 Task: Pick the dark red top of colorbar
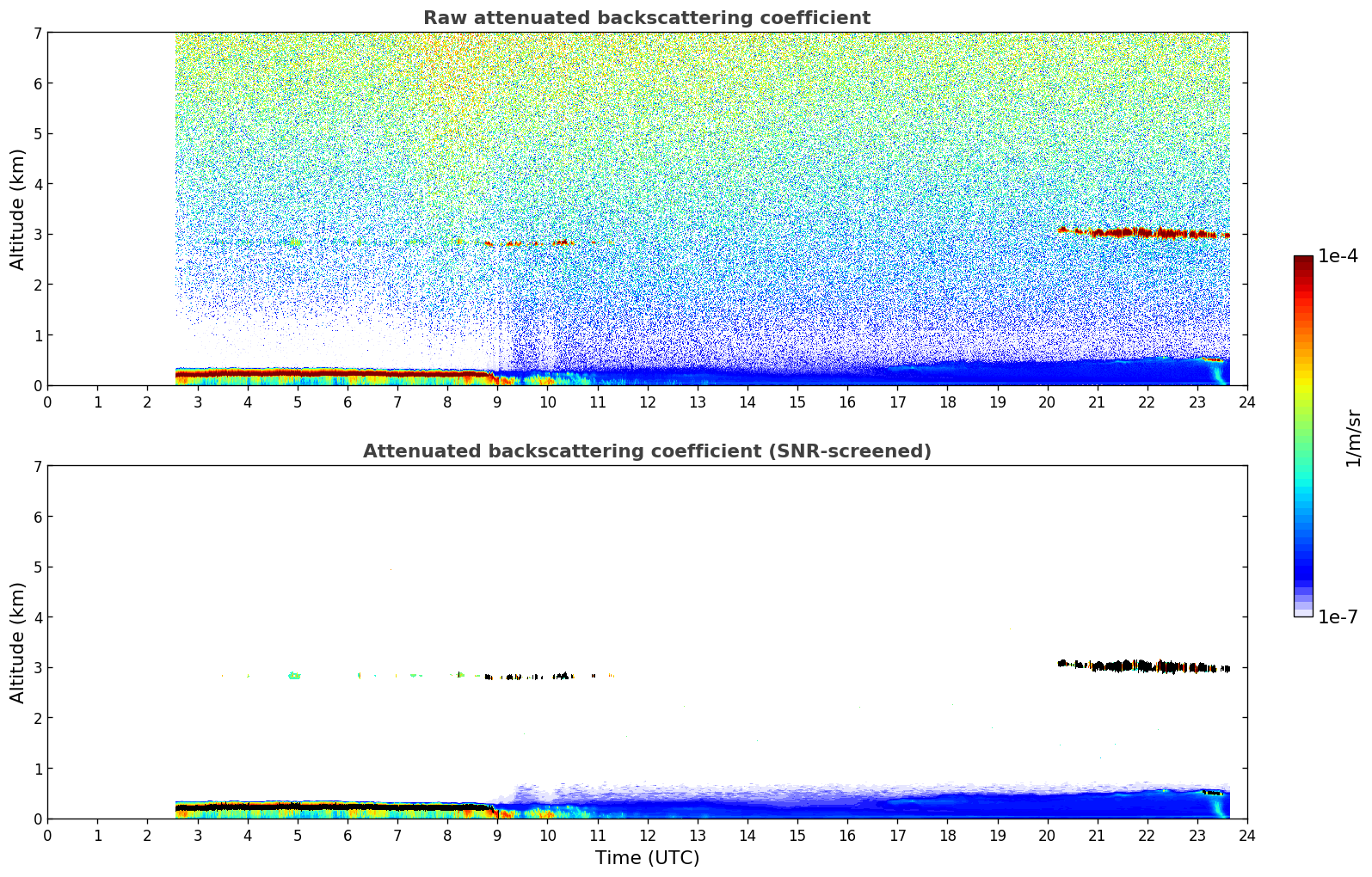pyautogui.click(x=1302, y=262)
